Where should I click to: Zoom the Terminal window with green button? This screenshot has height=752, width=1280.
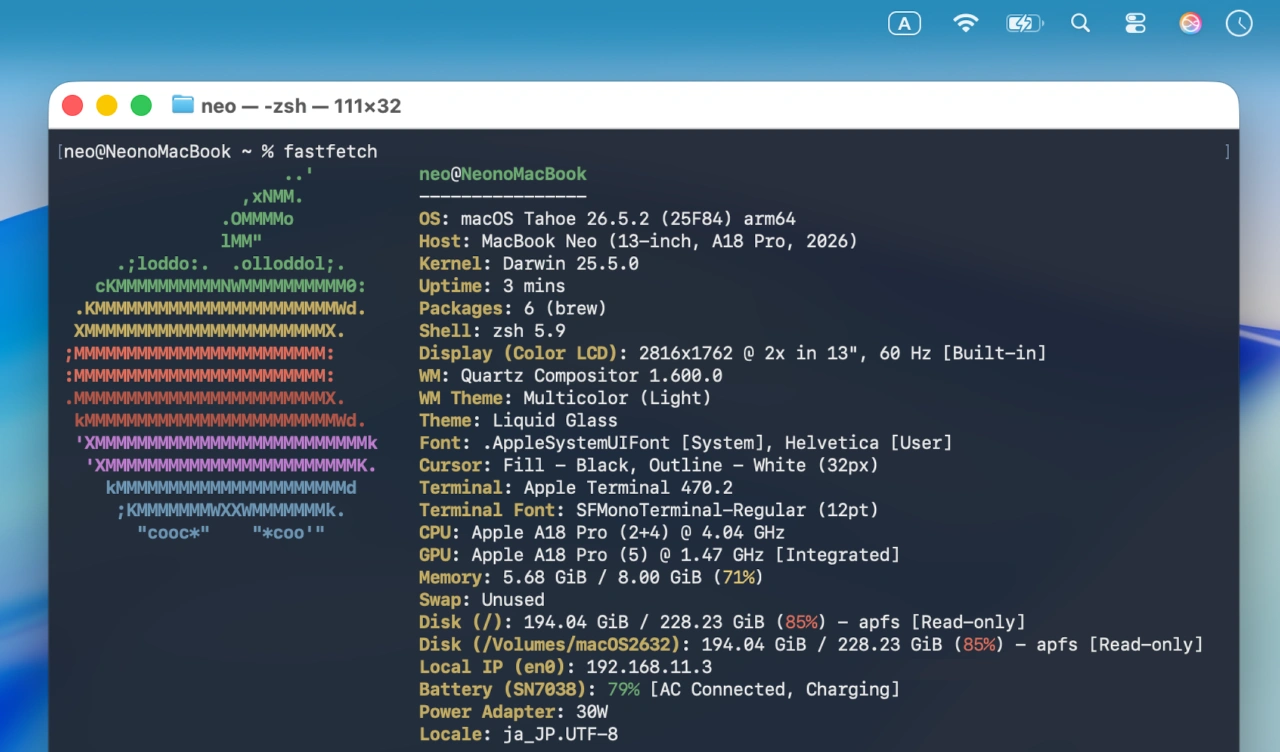click(x=141, y=105)
